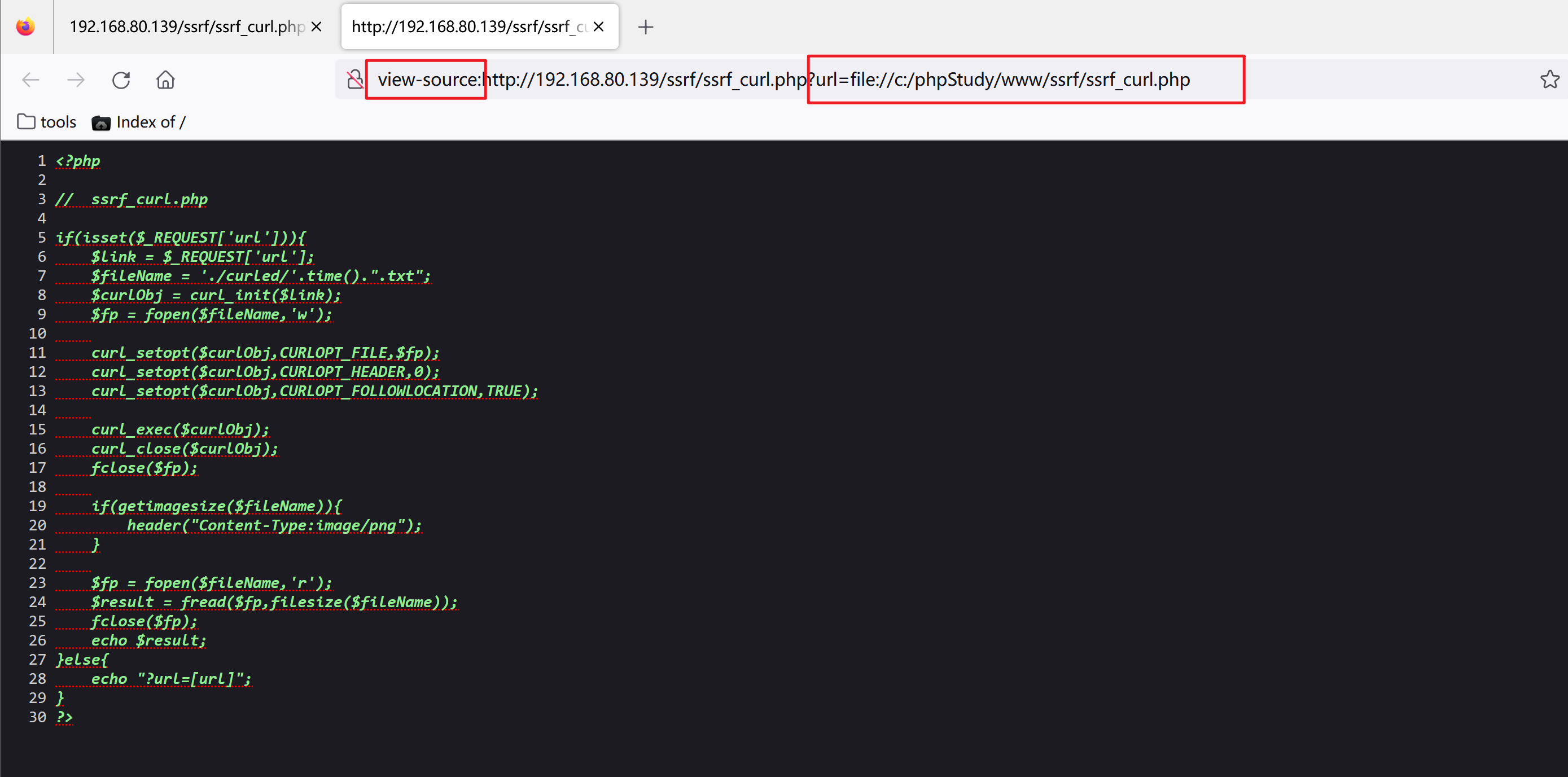The width and height of the screenshot is (1568, 777).
Task: Click line '$fp = fopen($fileName,'r');'
Action: [x=211, y=583]
